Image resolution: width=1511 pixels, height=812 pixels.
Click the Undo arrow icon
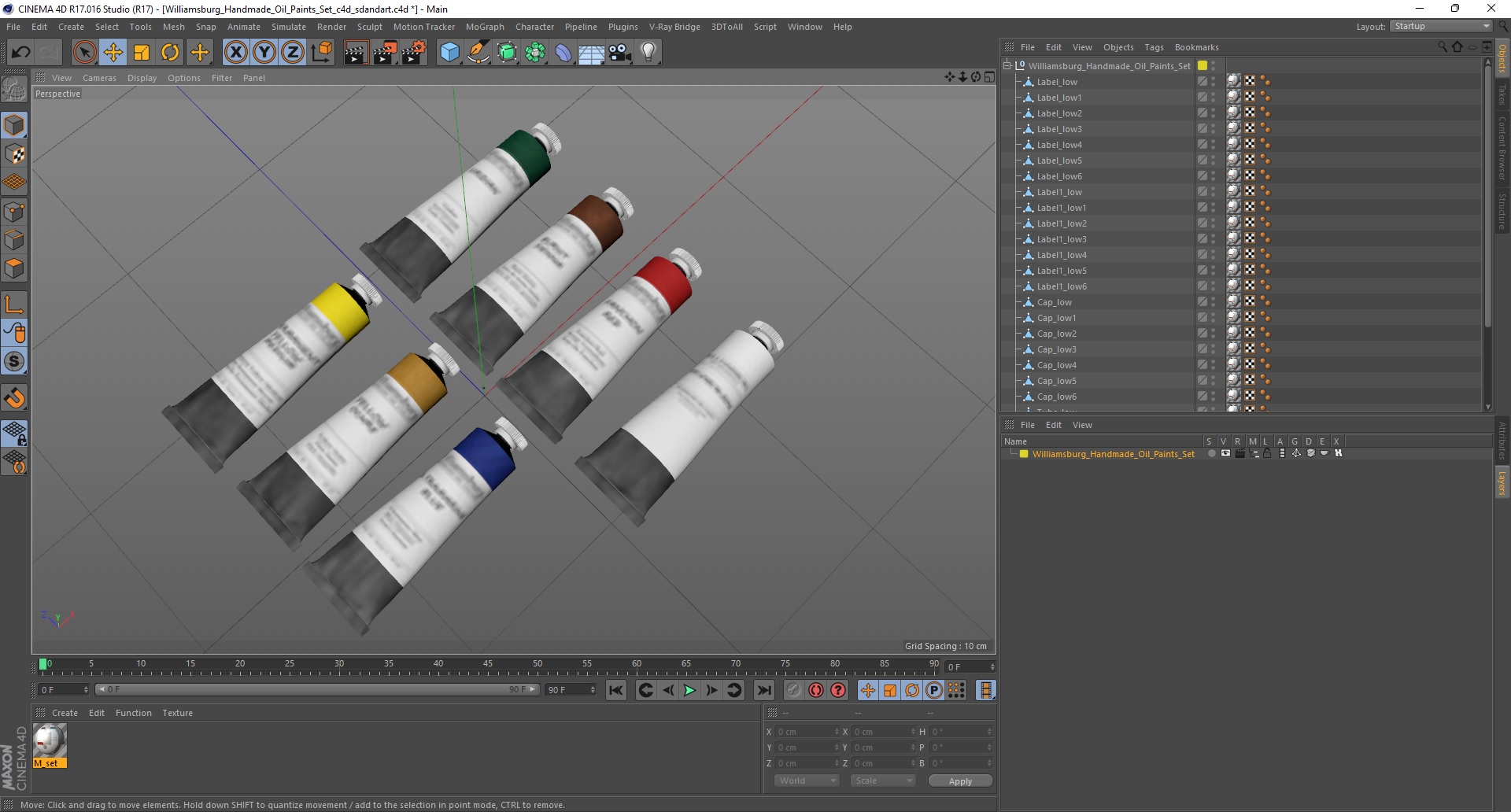[21, 53]
